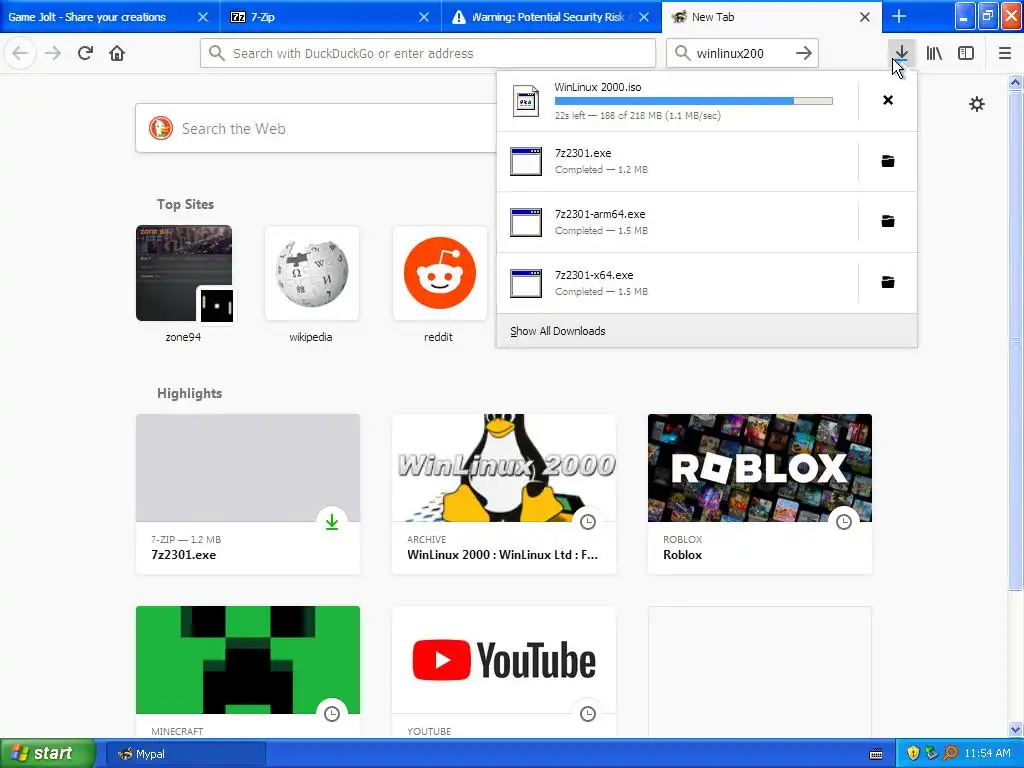Click the Downloads toolbar arrow icon
This screenshot has width=1024, height=768.
coord(901,52)
